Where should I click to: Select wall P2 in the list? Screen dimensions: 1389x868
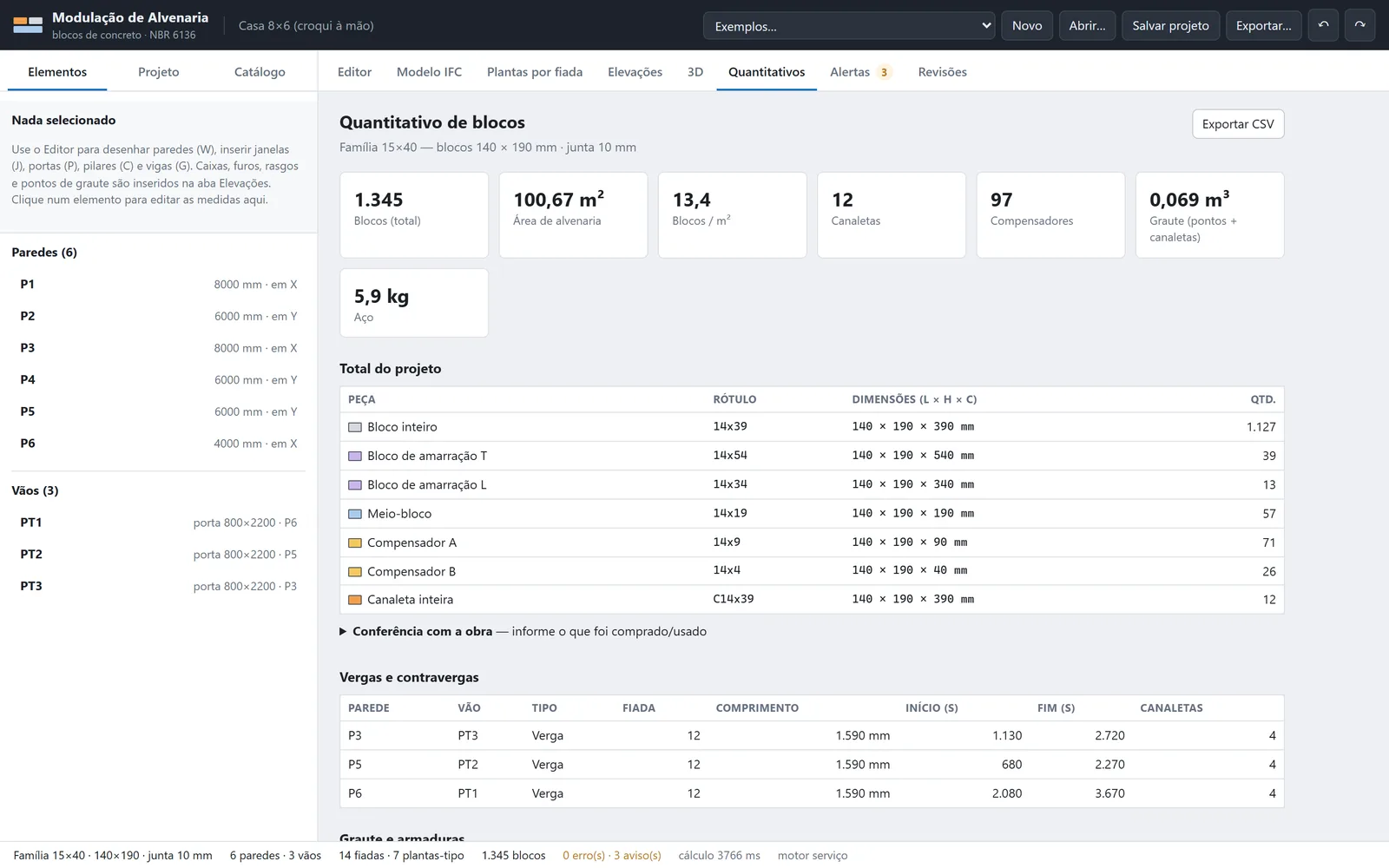coord(158,316)
